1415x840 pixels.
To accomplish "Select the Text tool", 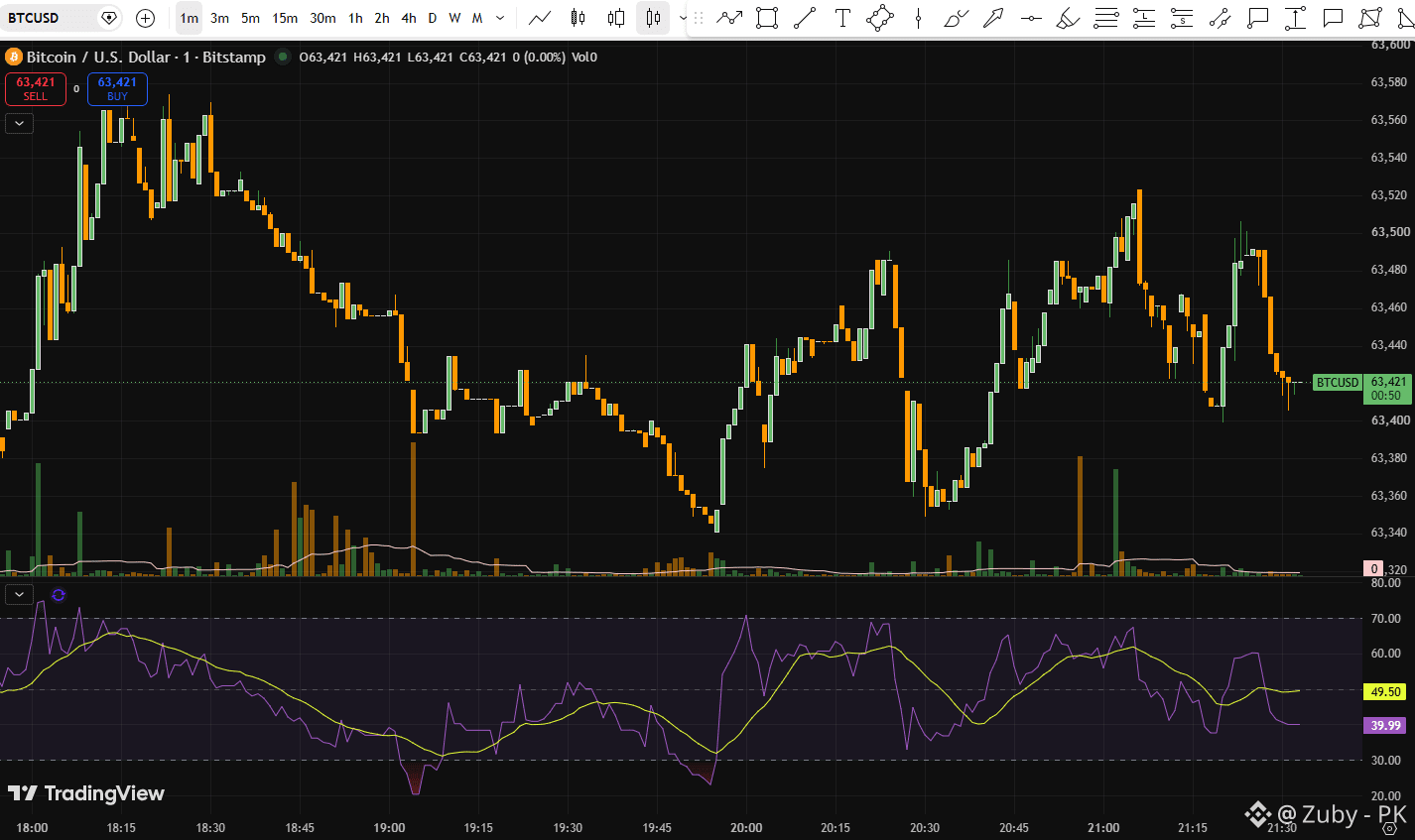I will coord(842,18).
